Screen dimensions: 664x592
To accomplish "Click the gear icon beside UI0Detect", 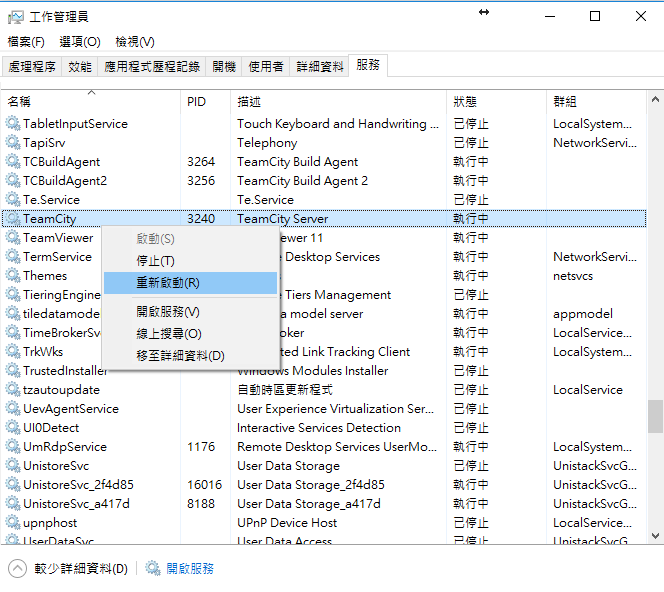I will pyautogui.click(x=13, y=428).
